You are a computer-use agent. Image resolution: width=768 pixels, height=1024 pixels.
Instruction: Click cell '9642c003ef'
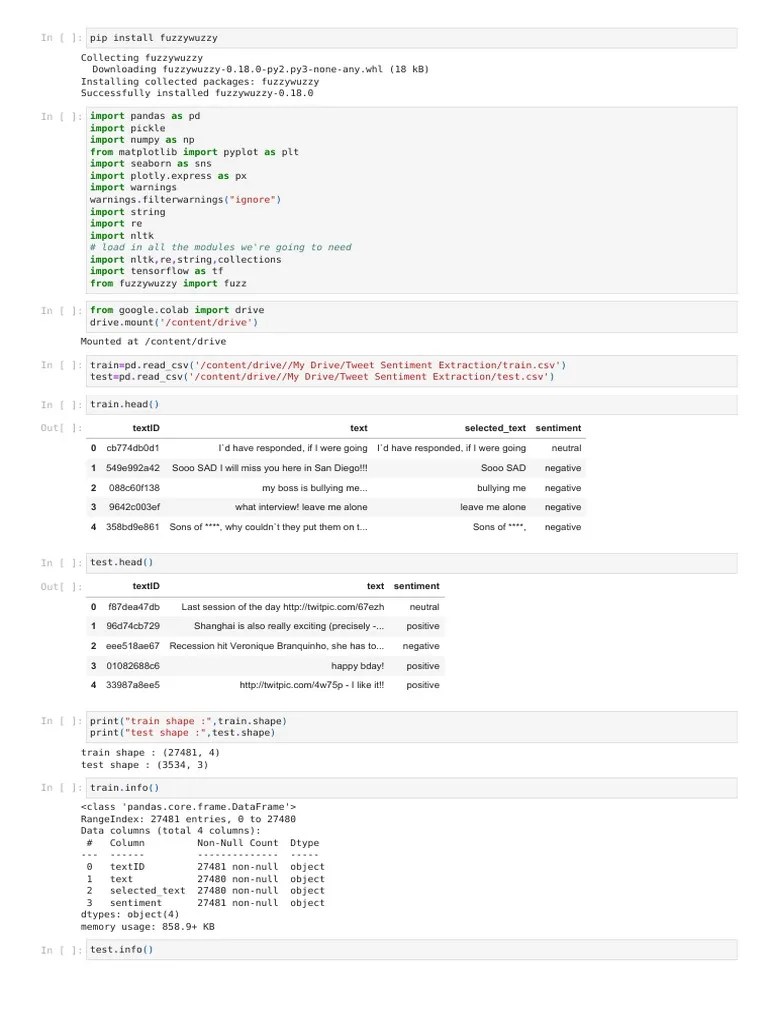[x=134, y=507]
